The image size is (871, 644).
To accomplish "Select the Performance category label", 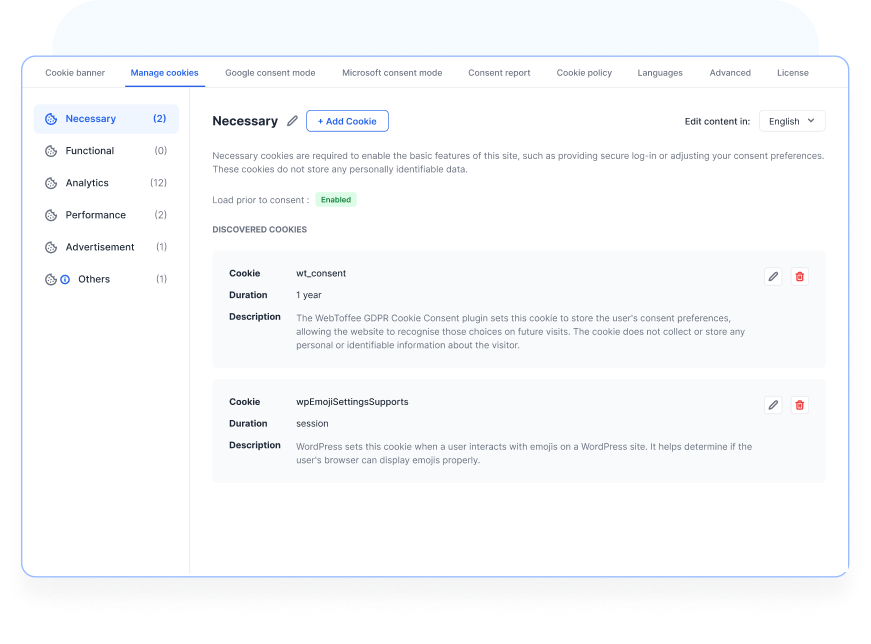I will (x=96, y=215).
